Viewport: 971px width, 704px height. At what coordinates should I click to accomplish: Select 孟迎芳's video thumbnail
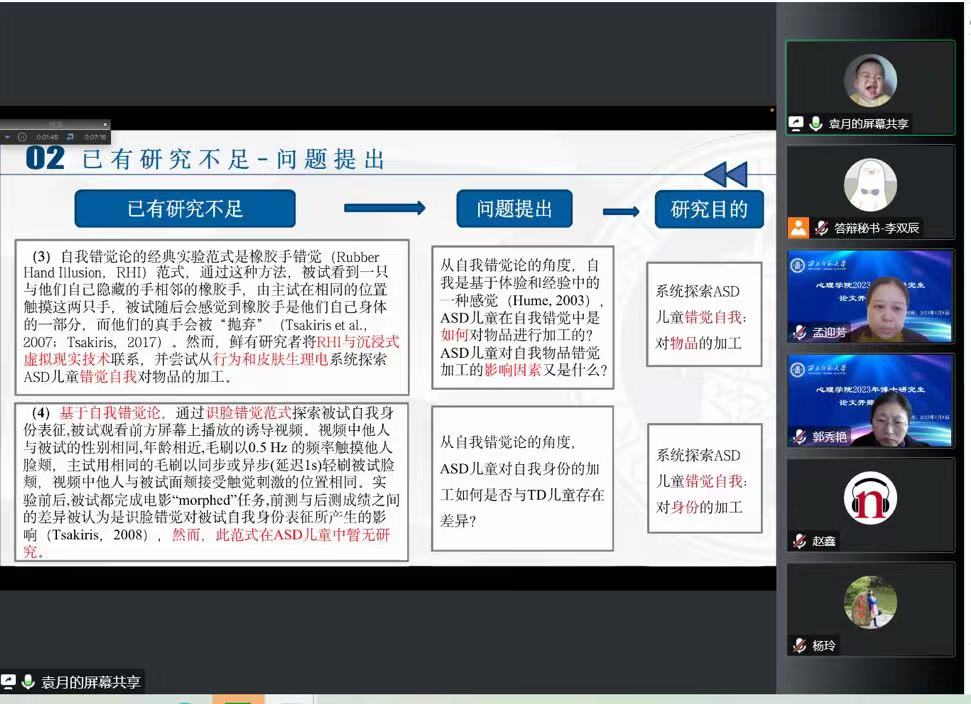[870, 296]
